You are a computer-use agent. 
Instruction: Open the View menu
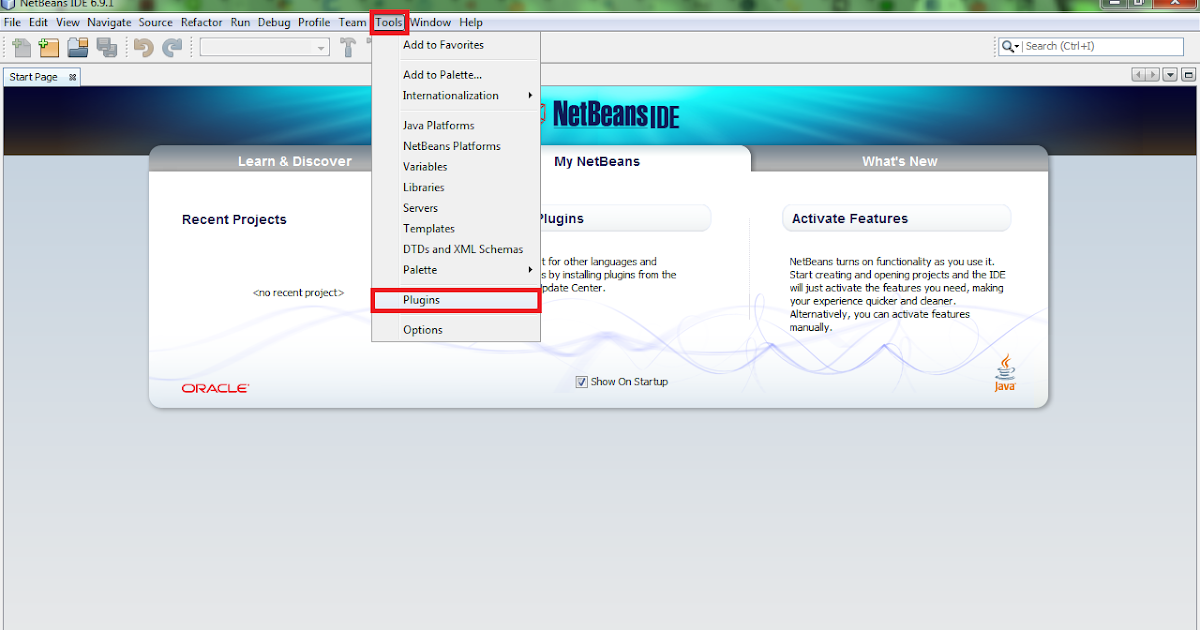68,22
